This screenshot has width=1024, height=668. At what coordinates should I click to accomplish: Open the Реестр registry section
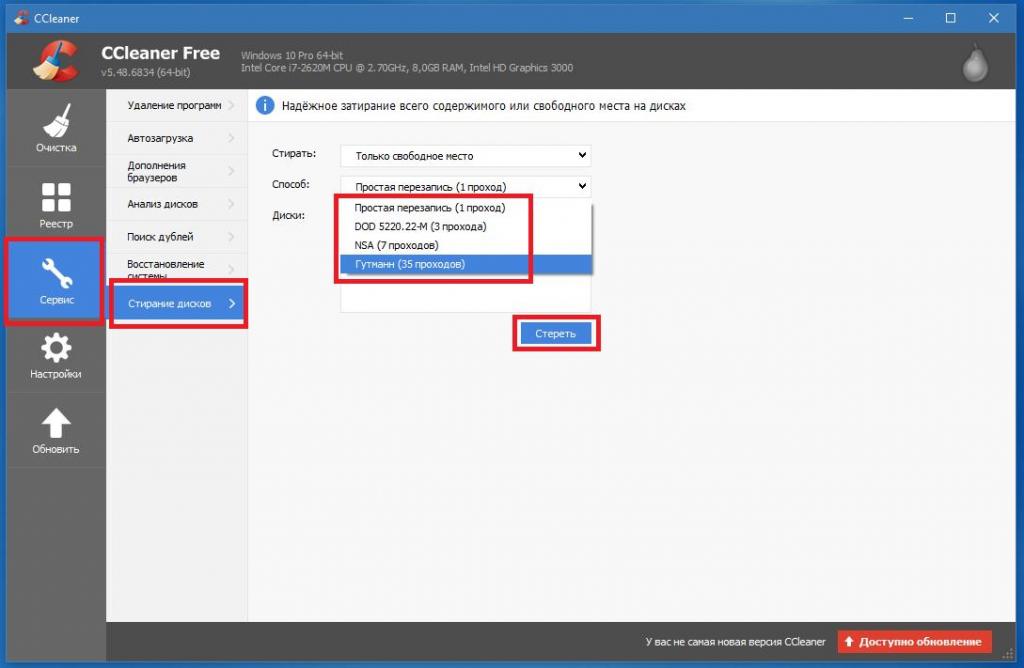pyautogui.click(x=56, y=204)
